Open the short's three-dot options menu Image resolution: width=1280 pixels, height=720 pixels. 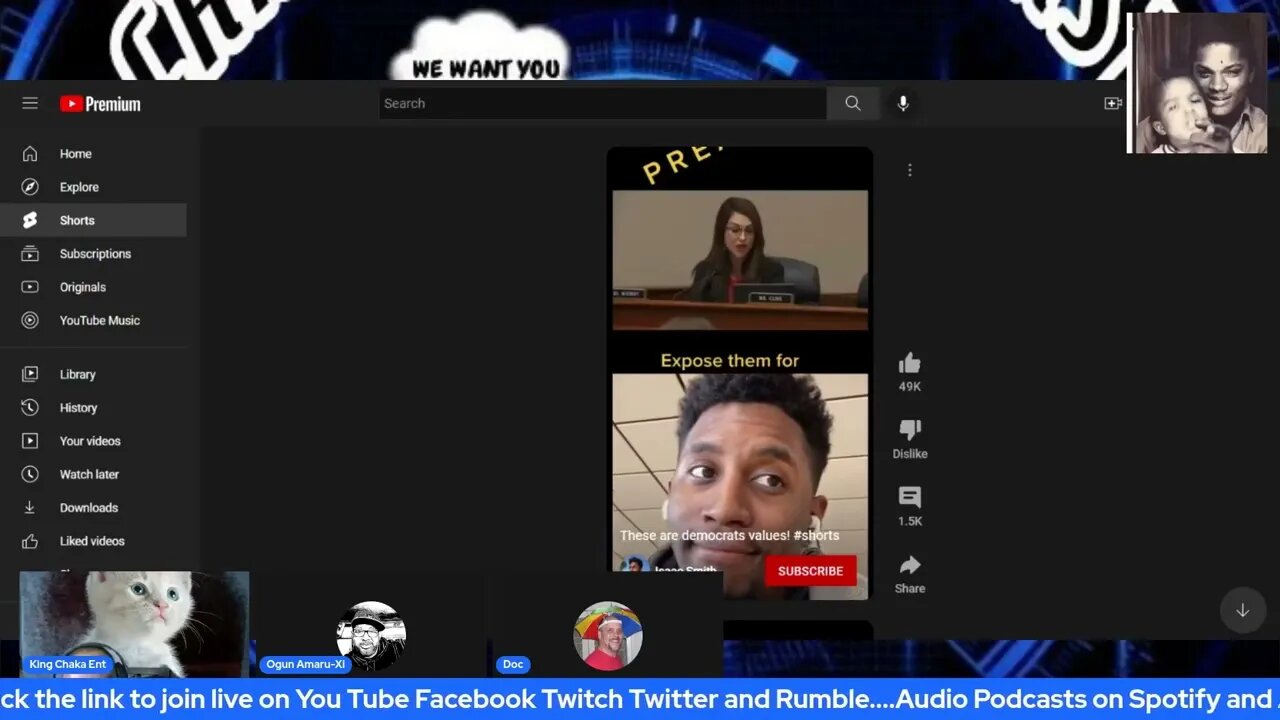[x=909, y=170]
